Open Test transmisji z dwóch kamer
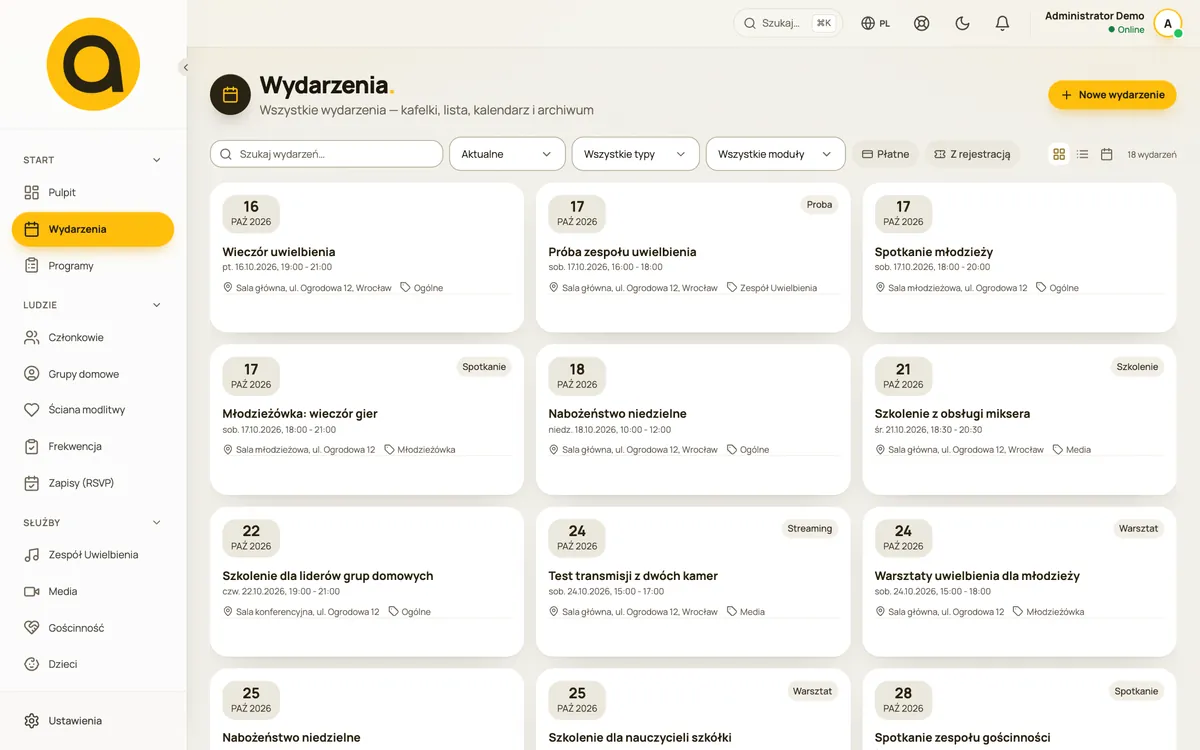Screen dimensions: 1200x750 click(693, 582)
